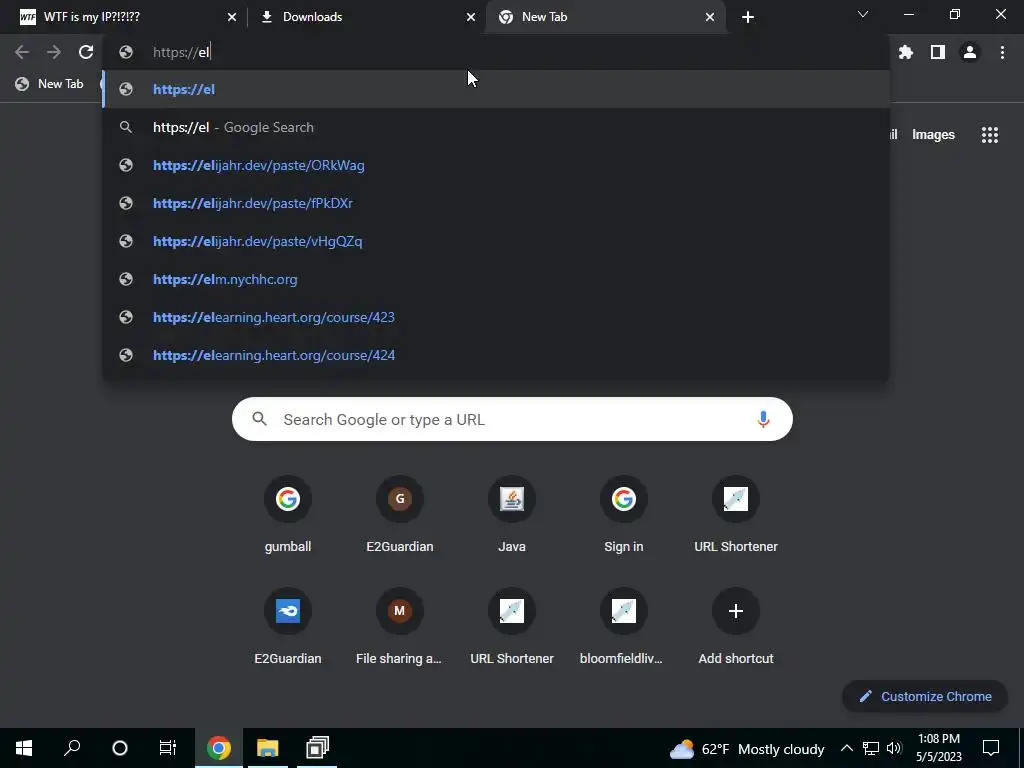Open the profile avatar icon
The image size is (1024, 768).
pyautogui.click(x=970, y=52)
